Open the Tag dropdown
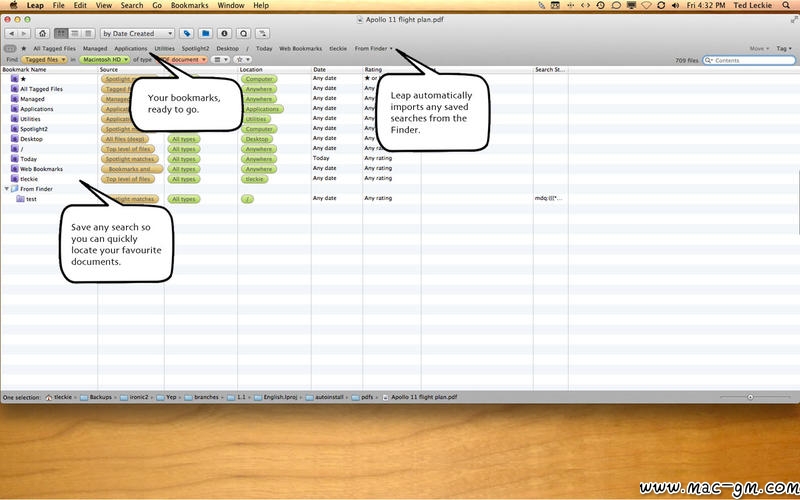The width and height of the screenshot is (800, 500). tap(784, 48)
